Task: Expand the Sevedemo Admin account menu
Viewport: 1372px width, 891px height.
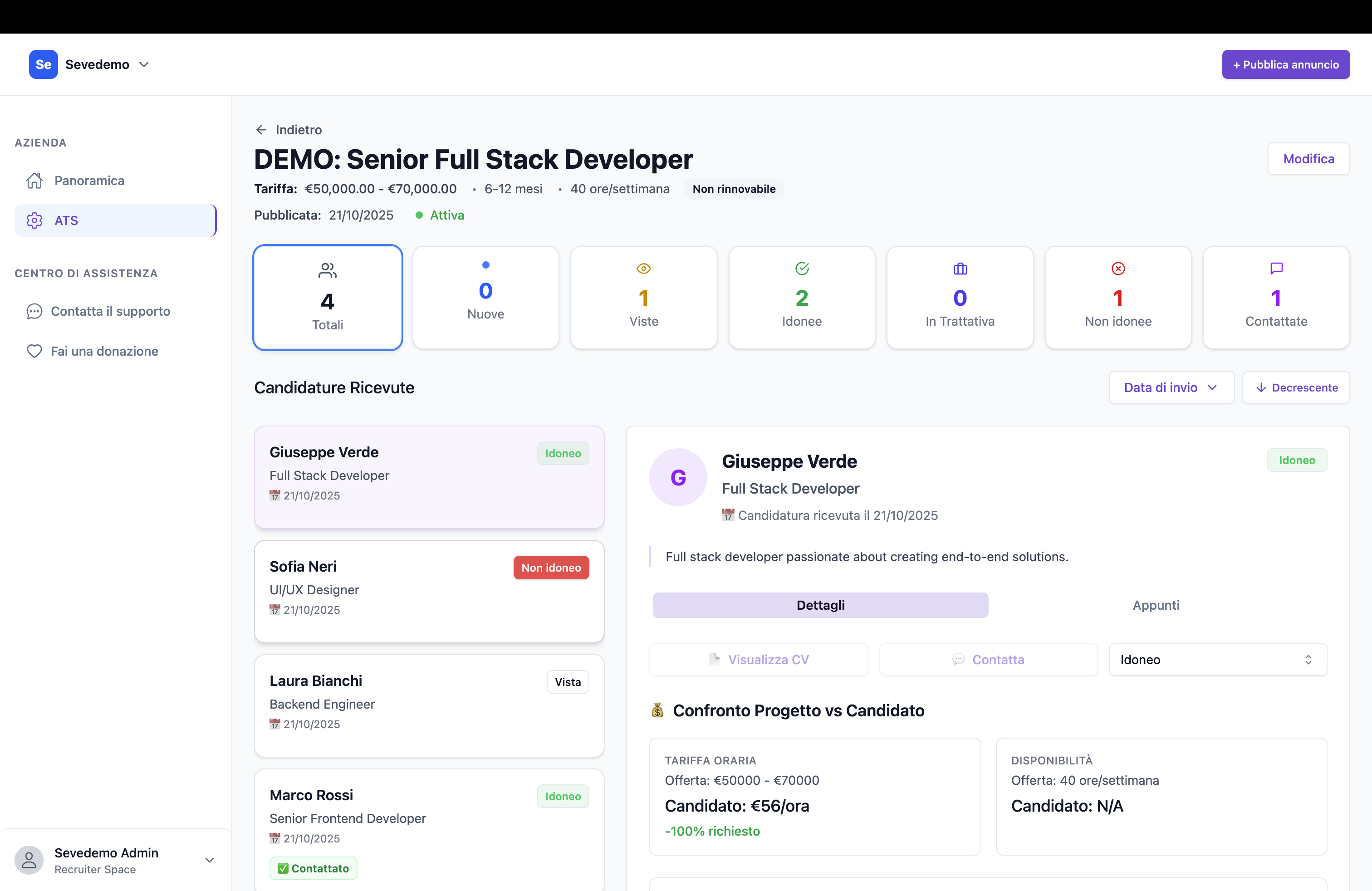Action: tap(209, 859)
